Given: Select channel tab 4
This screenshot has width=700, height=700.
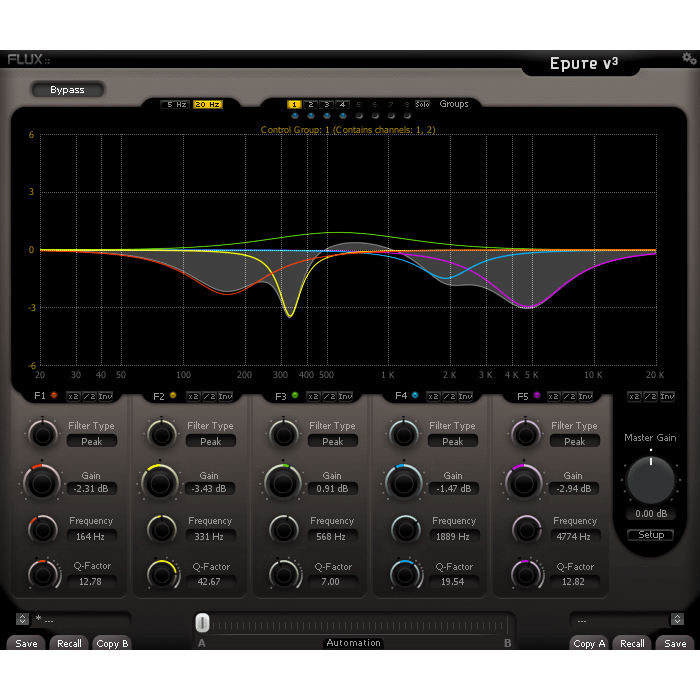Looking at the screenshot, I should (x=342, y=104).
